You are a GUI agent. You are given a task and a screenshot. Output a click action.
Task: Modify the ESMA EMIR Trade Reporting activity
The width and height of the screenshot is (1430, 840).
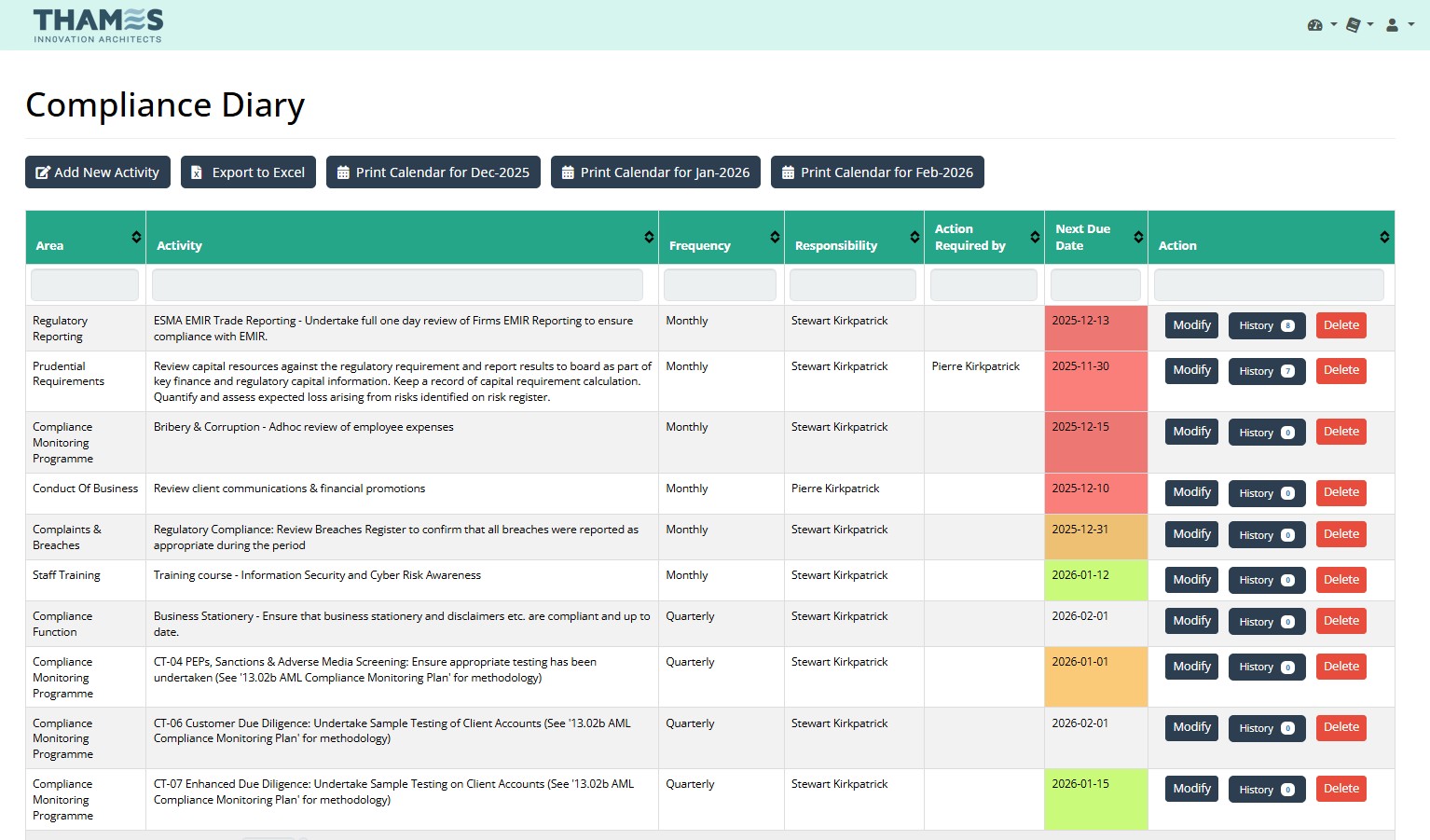[1191, 325]
